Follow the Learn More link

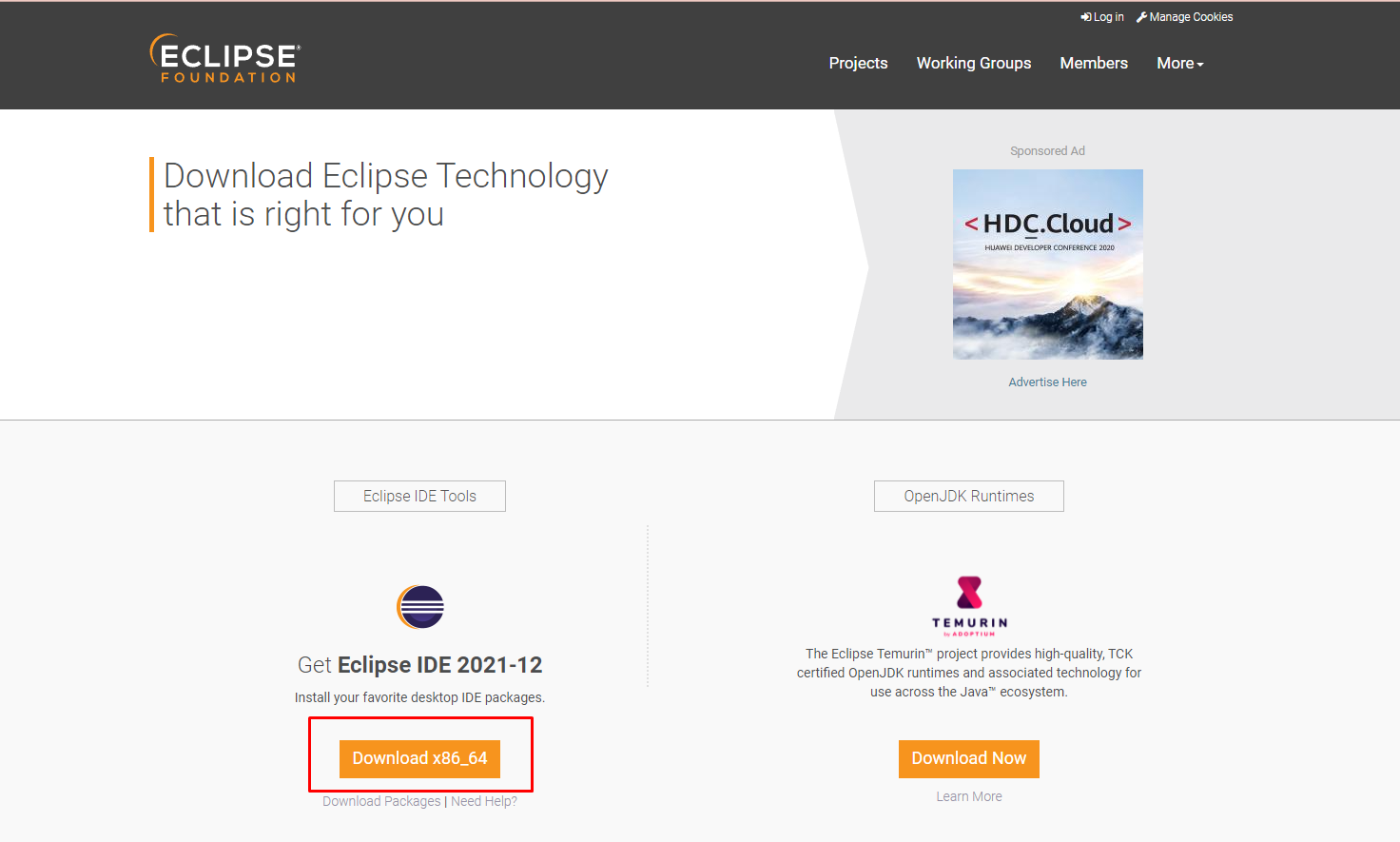coord(969,796)
